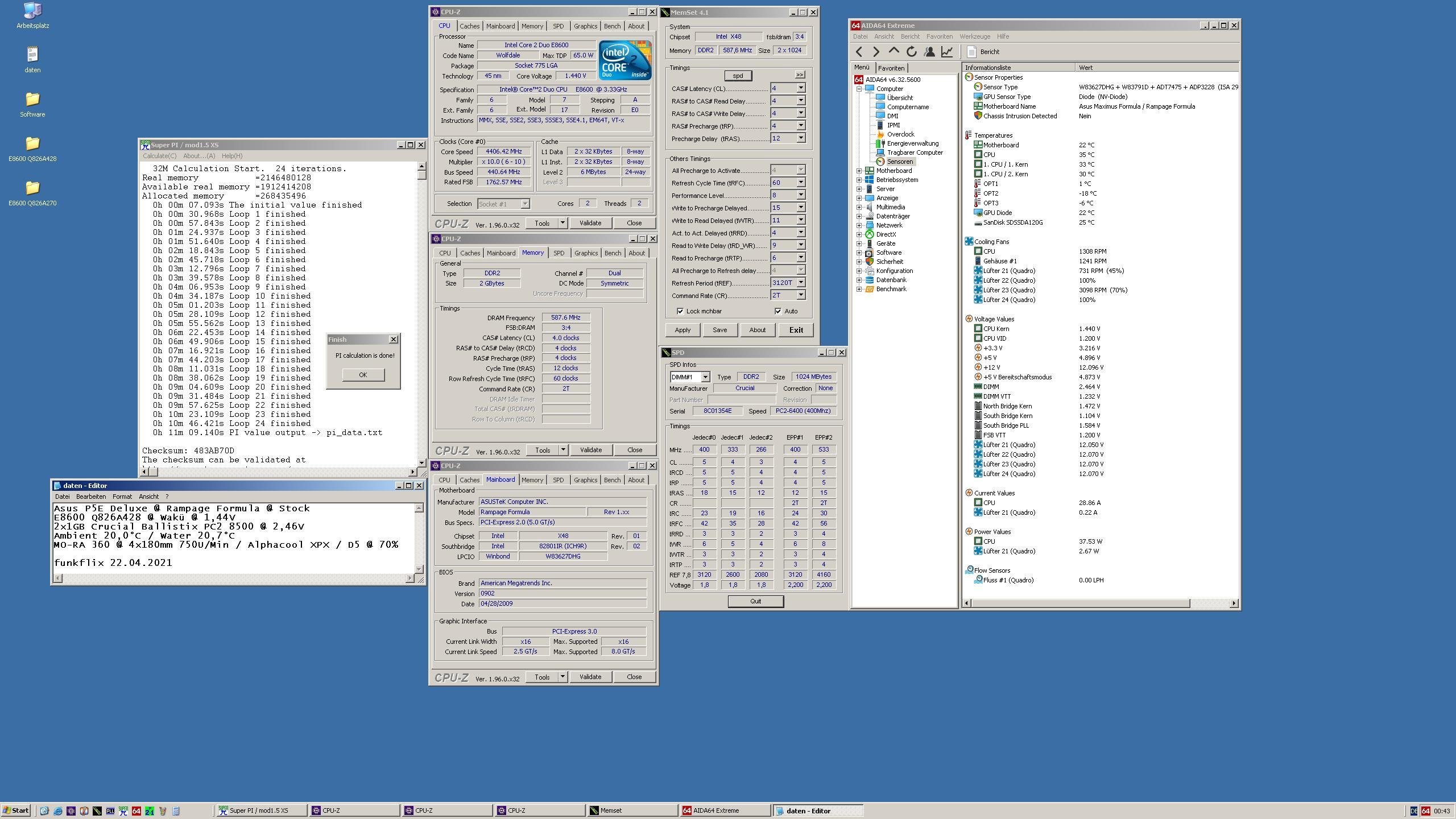
Task: Open CAS# Latency (CL) dropdown in MemSet
Action: 801,88
